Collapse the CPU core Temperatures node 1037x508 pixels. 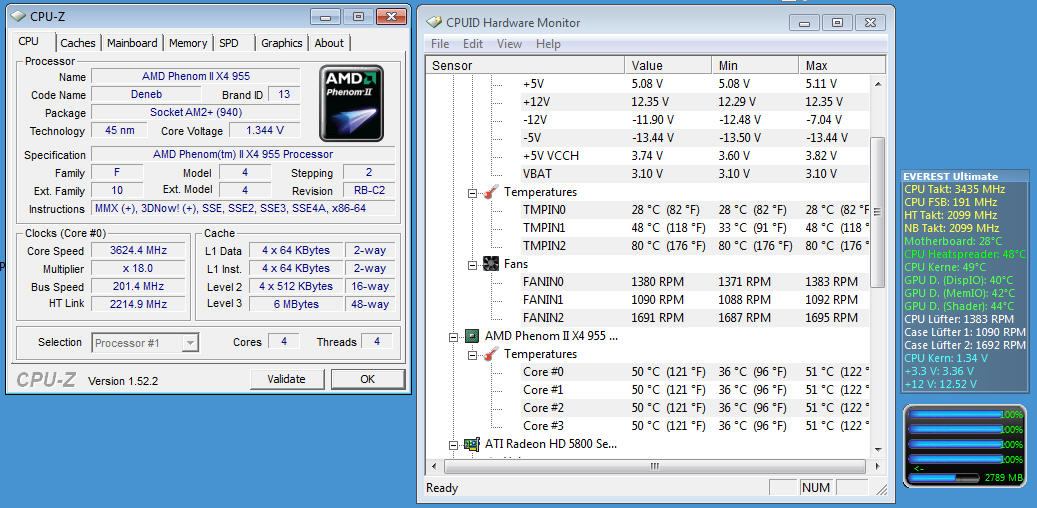472,355
